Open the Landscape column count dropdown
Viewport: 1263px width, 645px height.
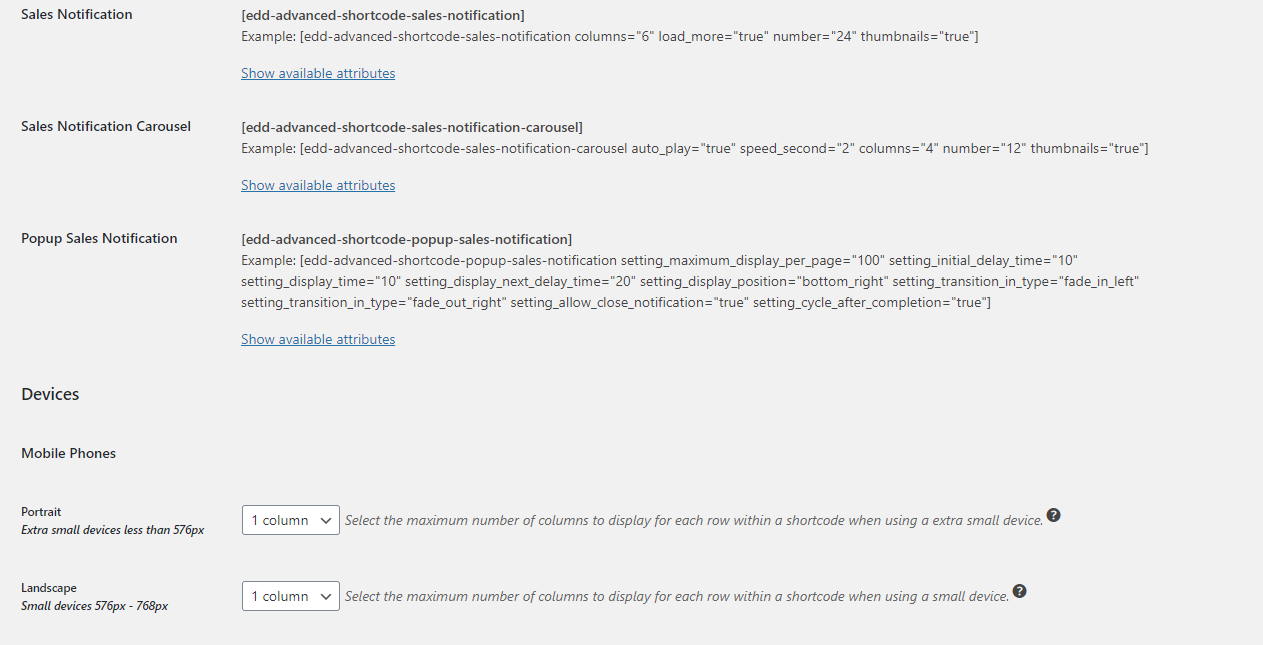pyautogui.click(x=291, y=596)
